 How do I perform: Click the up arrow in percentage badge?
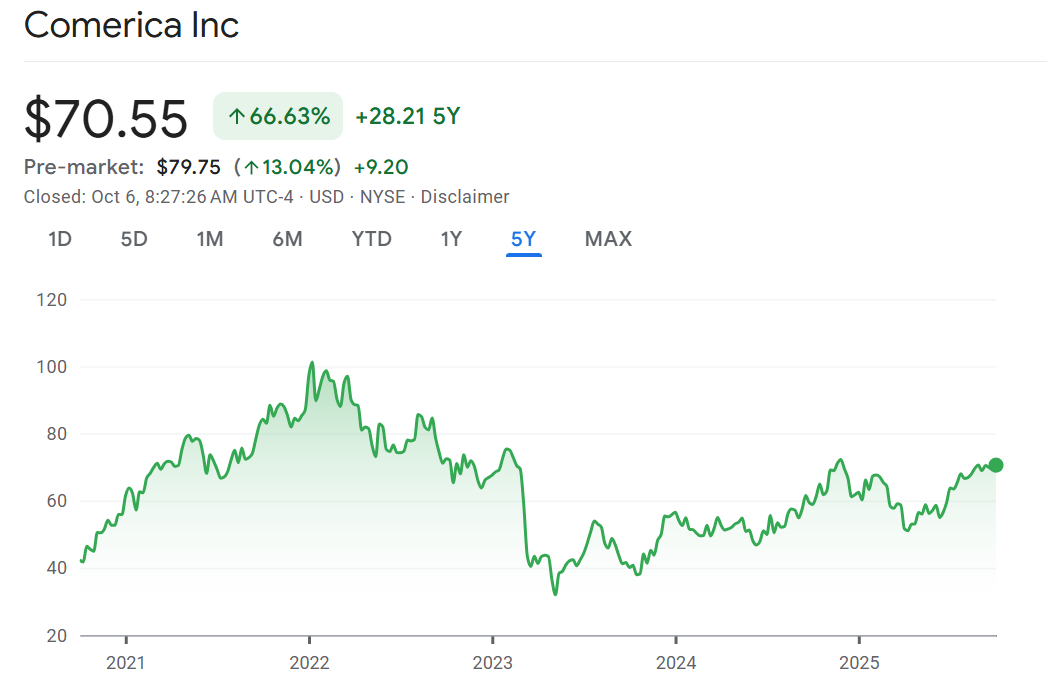236,117
